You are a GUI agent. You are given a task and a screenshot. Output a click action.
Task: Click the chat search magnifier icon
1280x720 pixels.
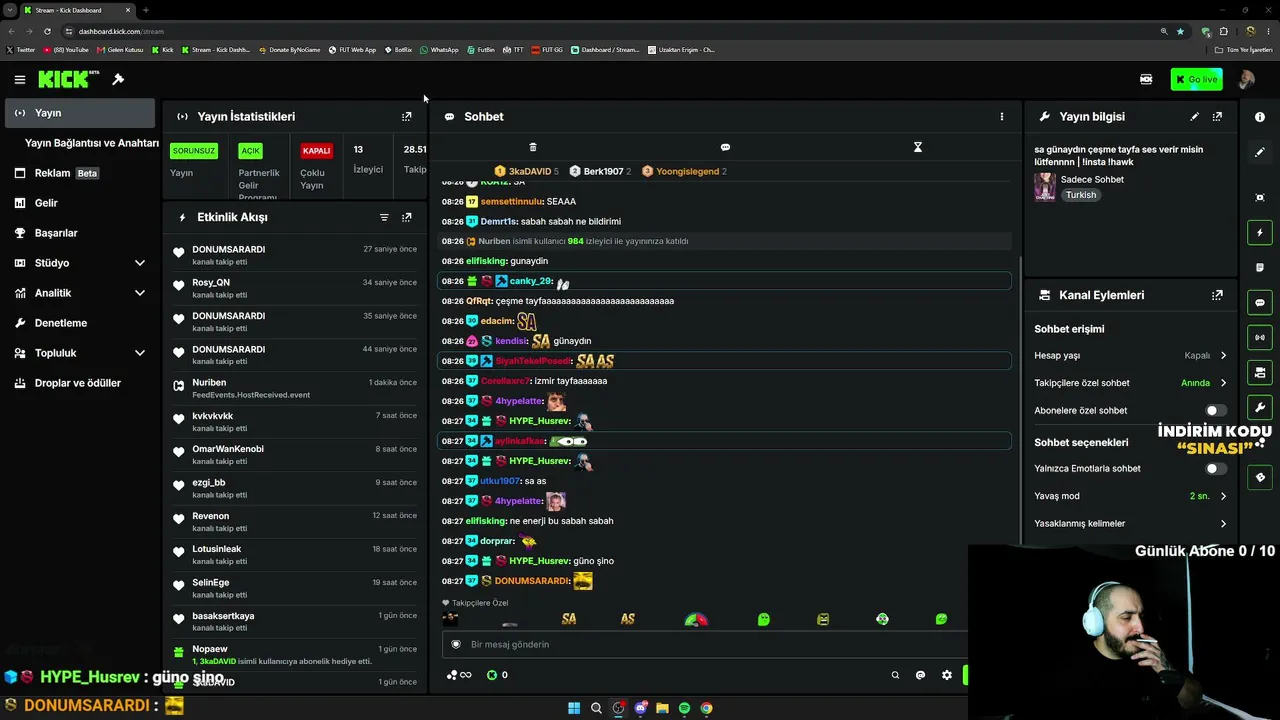895,675
